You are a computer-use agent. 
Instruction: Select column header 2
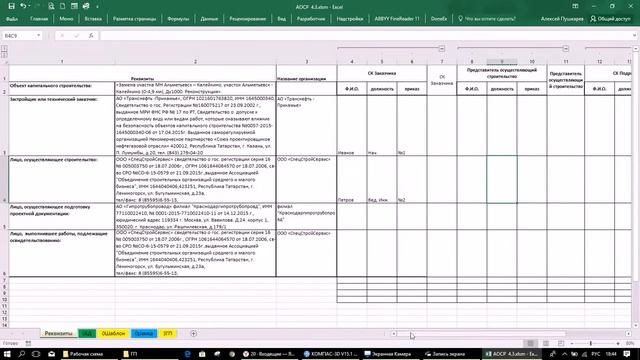[196, 62]
